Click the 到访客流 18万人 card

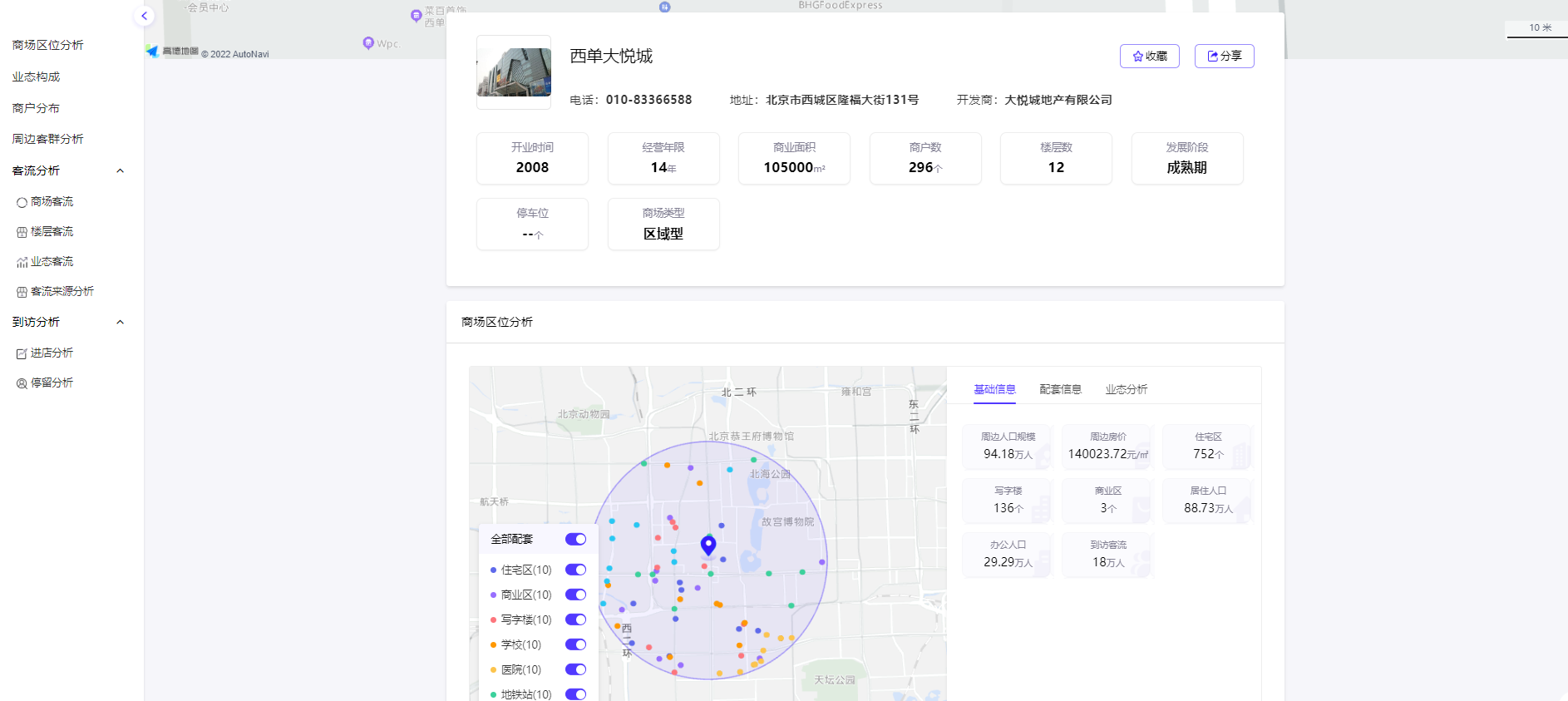1107,555
